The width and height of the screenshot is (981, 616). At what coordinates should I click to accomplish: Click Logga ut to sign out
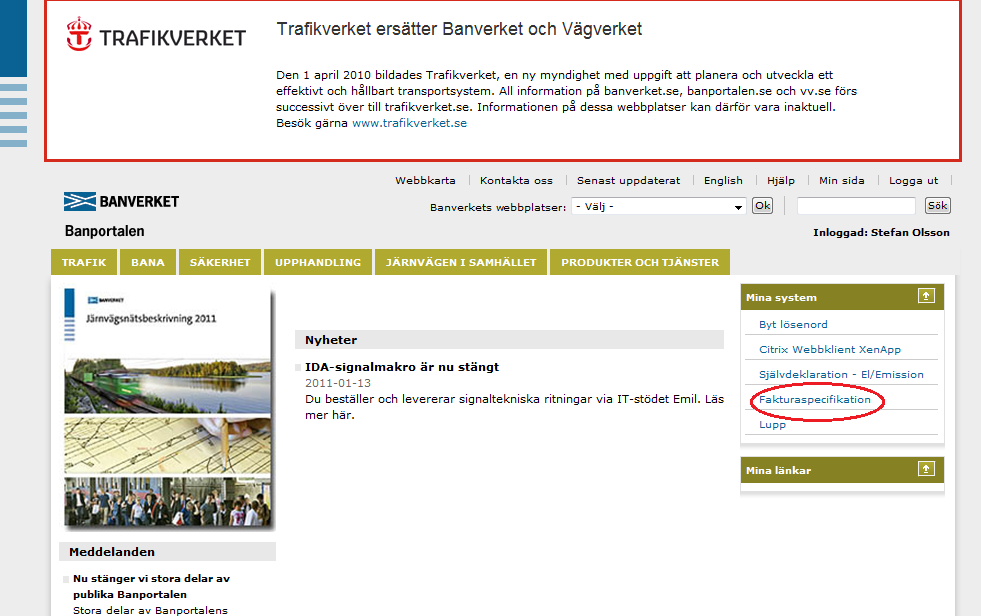coord(913,180)
